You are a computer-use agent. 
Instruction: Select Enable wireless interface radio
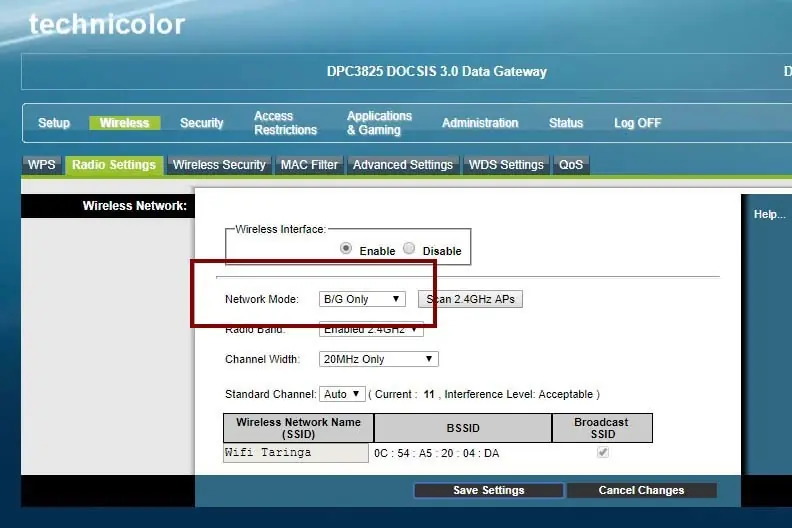346,249
